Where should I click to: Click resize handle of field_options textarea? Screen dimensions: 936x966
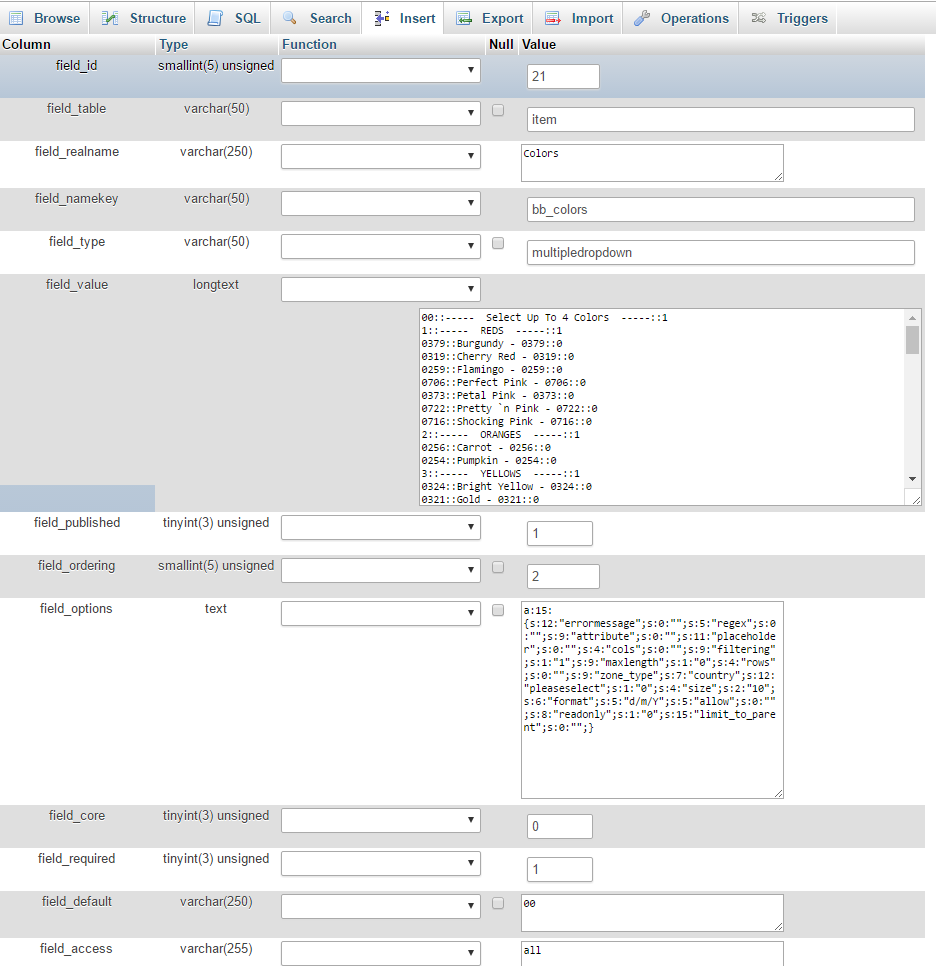(778, 794)
